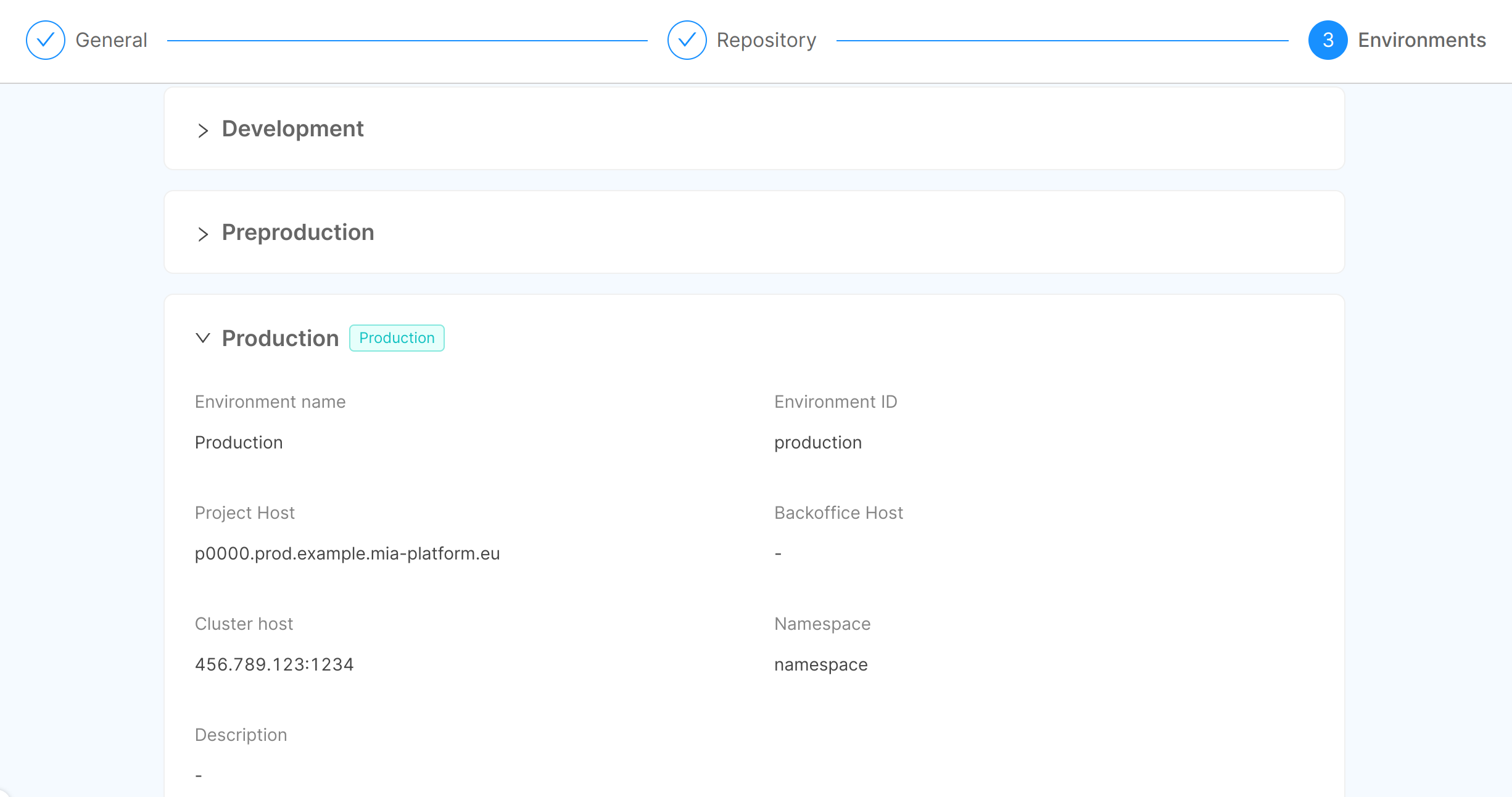Click the Backoffice Host label

click(838, 513)
